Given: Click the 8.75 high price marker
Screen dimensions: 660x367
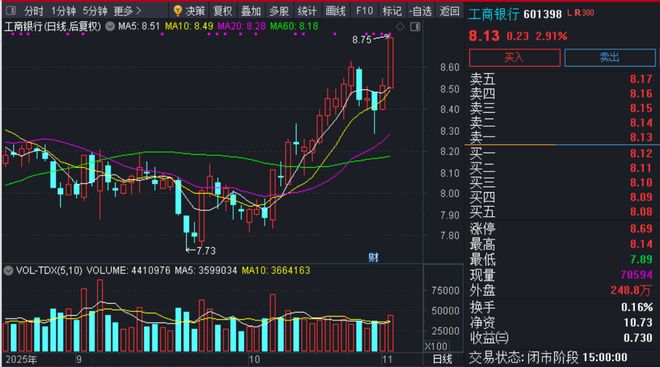Looking at the screenshot, I should pyautogui.click(x=362, y=40).
